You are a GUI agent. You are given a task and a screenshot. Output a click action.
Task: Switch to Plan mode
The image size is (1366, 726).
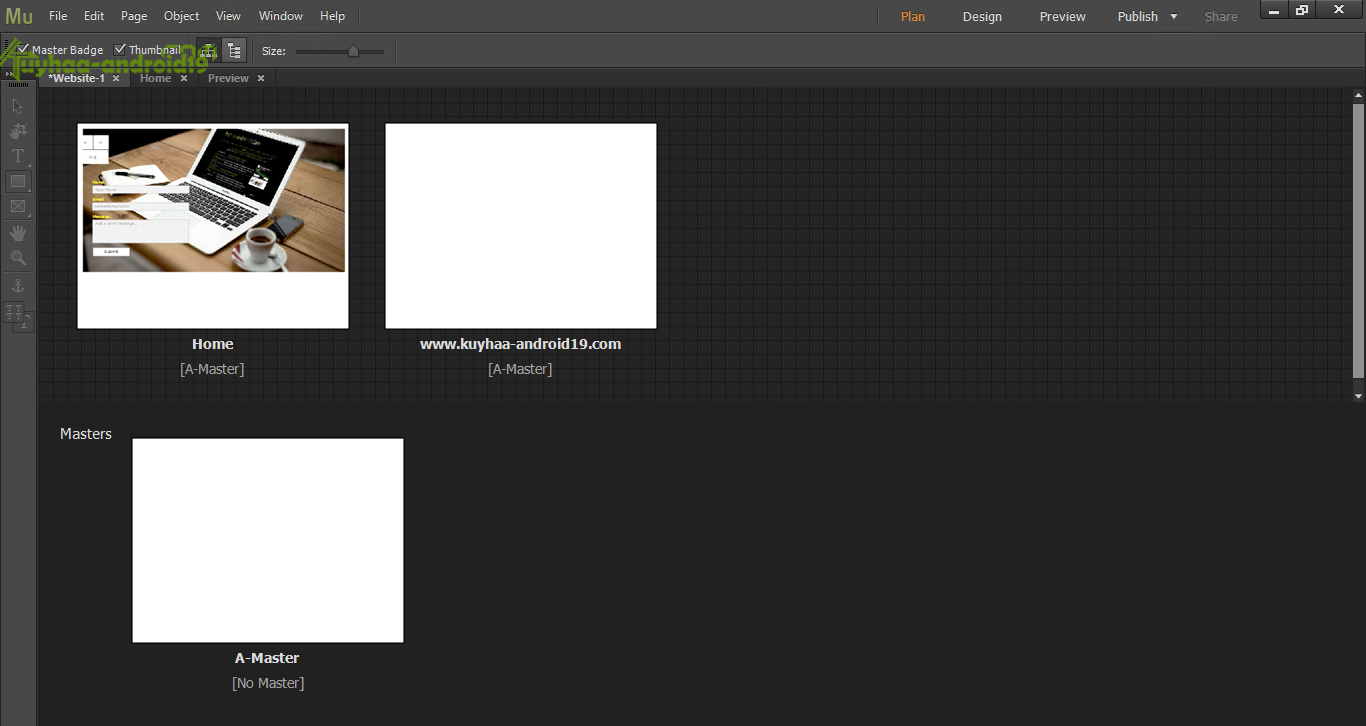[x=913, y=16]
